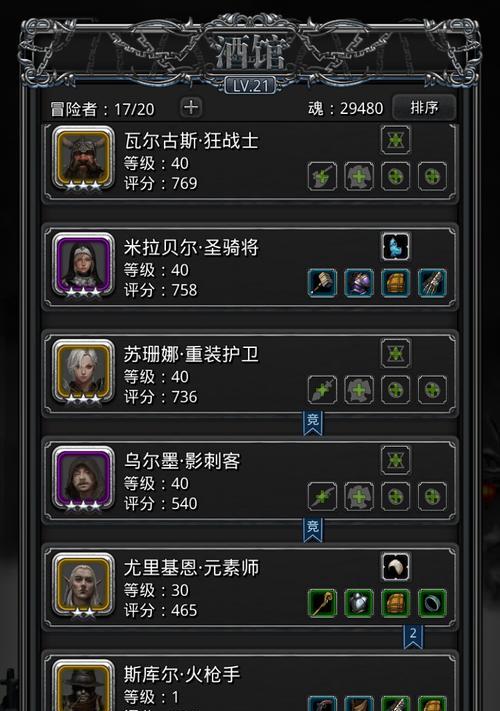Open the 排序 sort button
500x711 pixels.
[x=424, y=107]
